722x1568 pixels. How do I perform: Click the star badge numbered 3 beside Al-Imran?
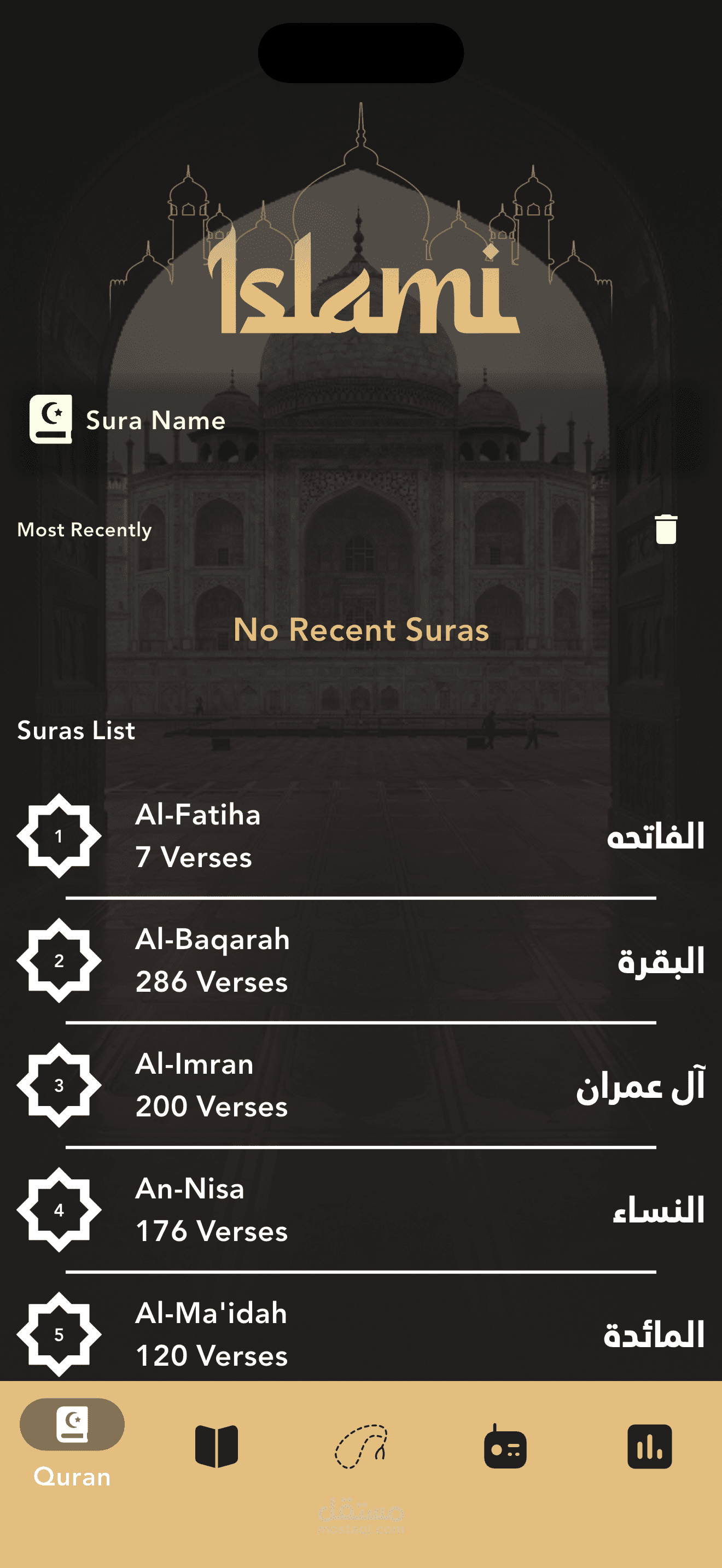click(59, 1087)
